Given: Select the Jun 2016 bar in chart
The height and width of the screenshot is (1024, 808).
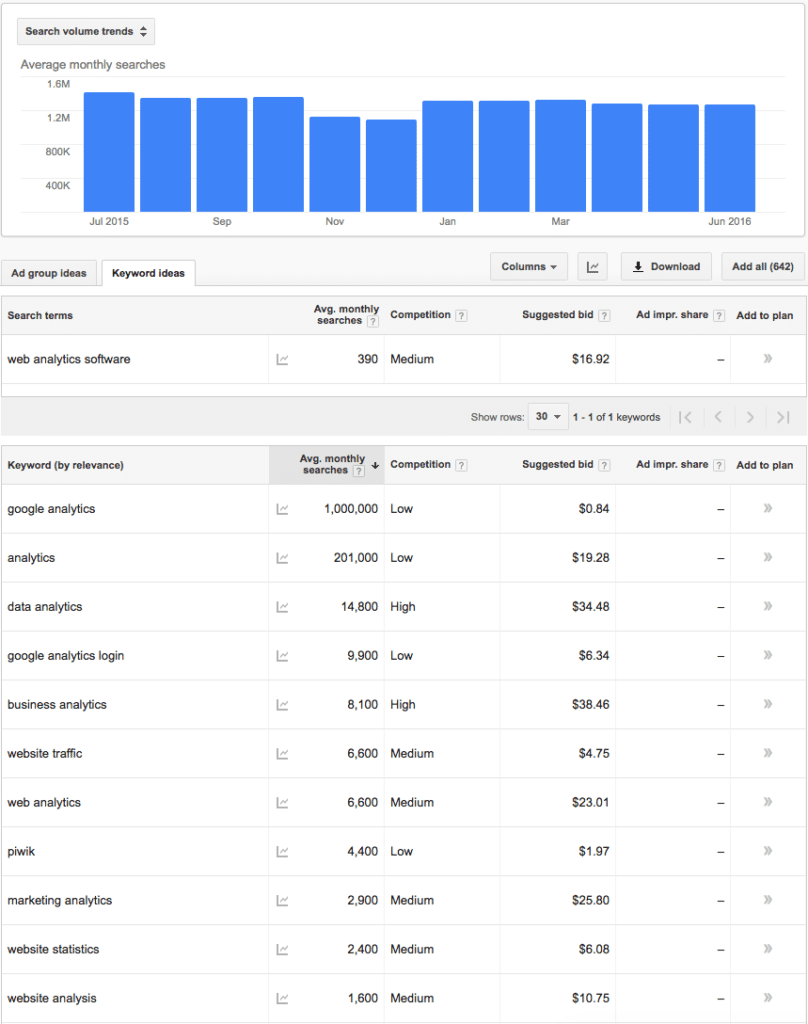Looking at the screenshot, I should 730,158.
